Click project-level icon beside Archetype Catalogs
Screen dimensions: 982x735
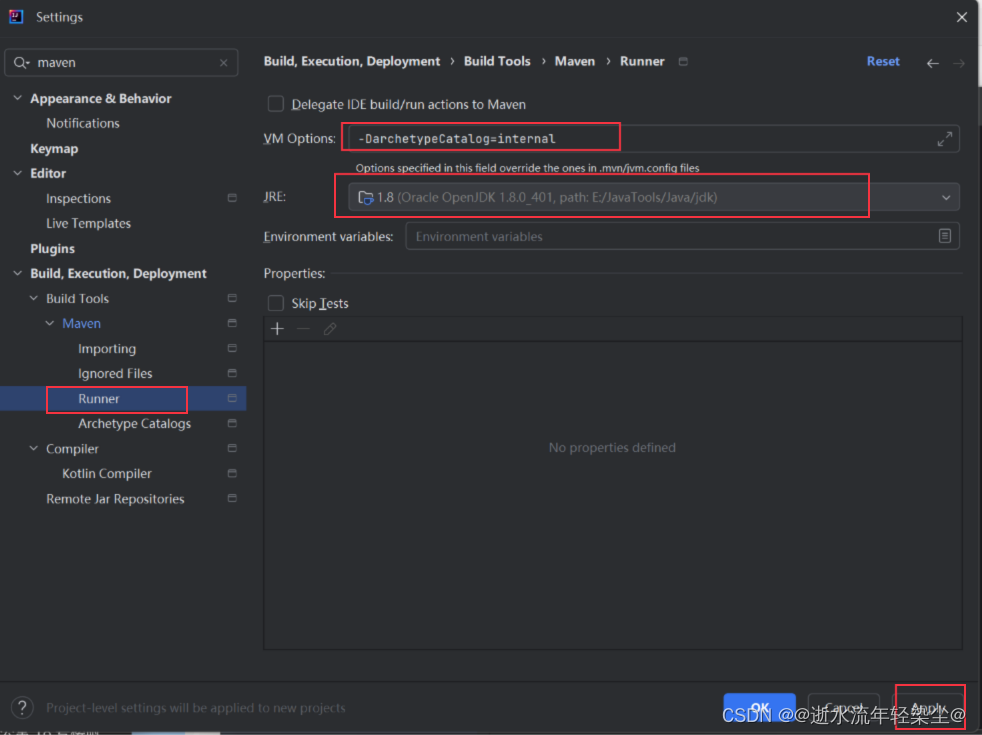232,423
